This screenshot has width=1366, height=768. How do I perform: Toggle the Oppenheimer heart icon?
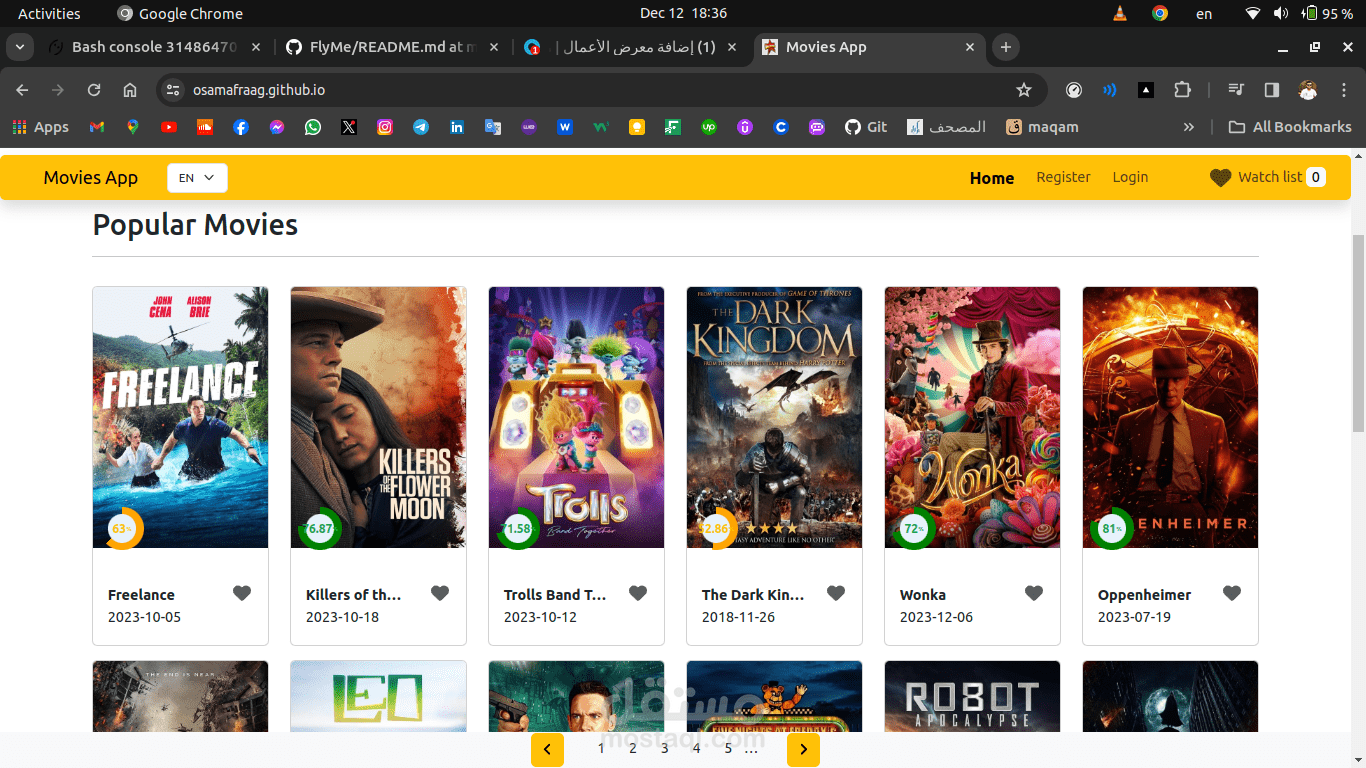point(1232,593)
